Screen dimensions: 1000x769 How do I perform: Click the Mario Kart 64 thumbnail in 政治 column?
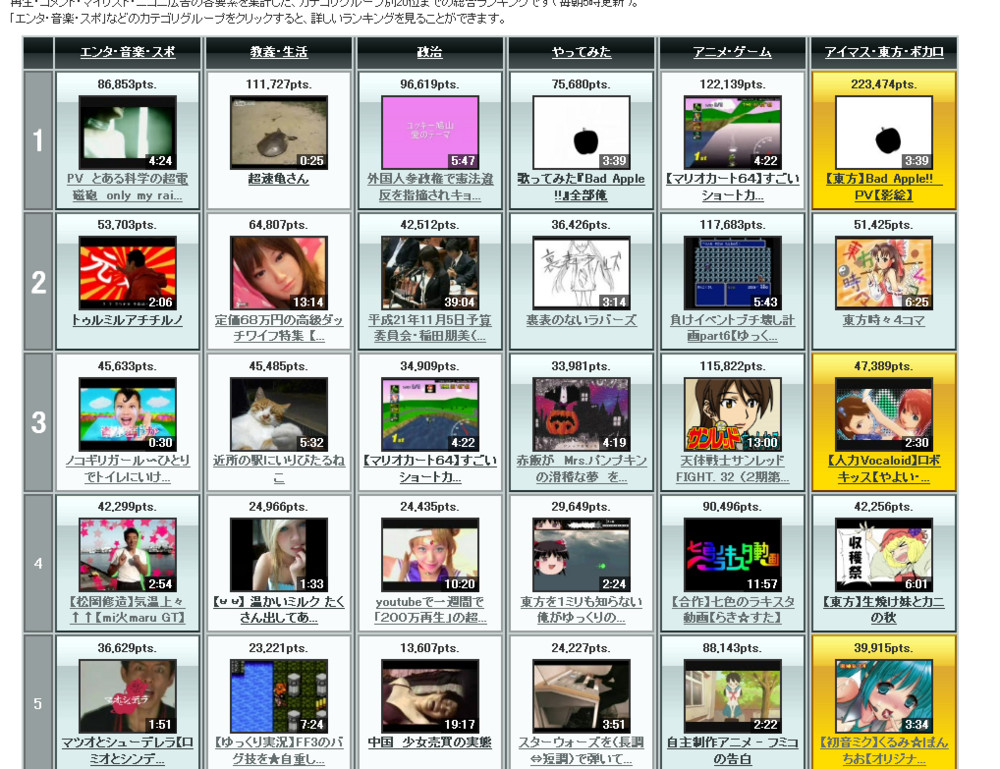tap(430, 414)
